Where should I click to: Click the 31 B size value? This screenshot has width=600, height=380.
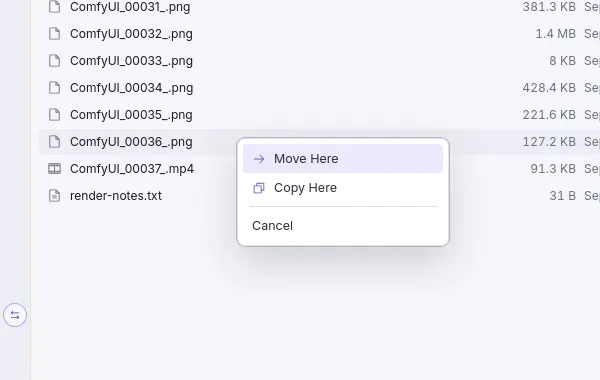562,196
